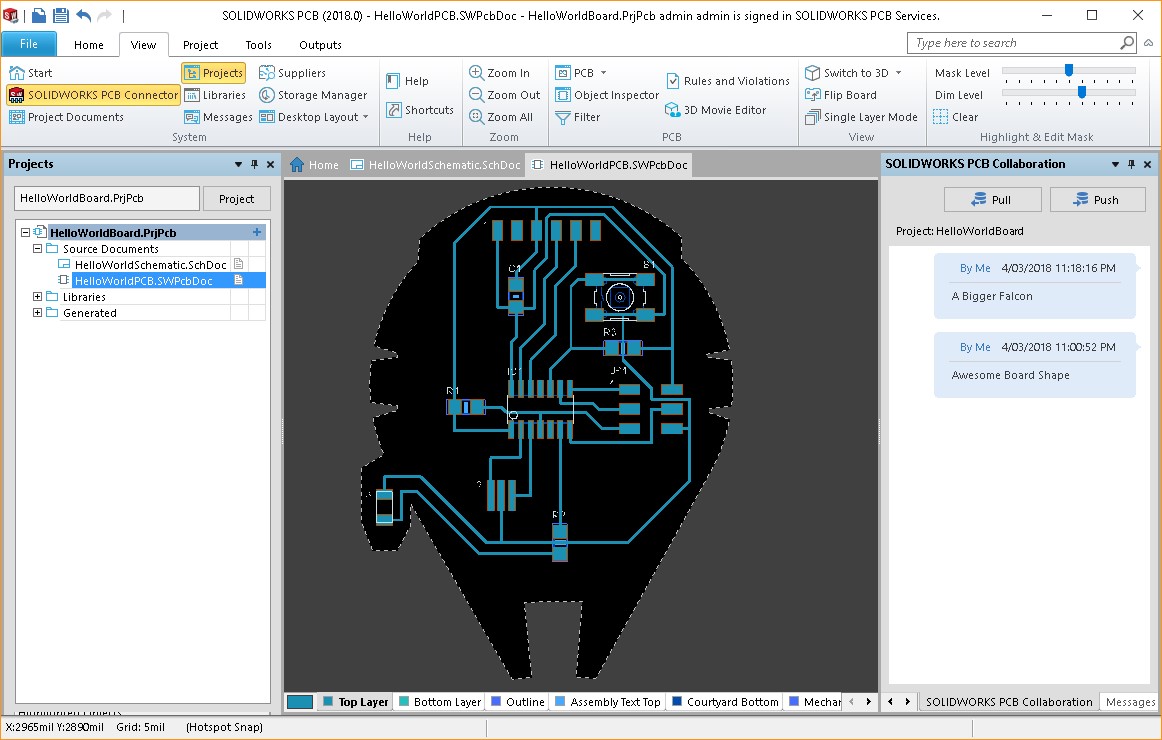The width and height of the screenshot is (1162, 740).
Task: Open the Collaboration panel options dropdown
Action: [x=1115, y=164]
